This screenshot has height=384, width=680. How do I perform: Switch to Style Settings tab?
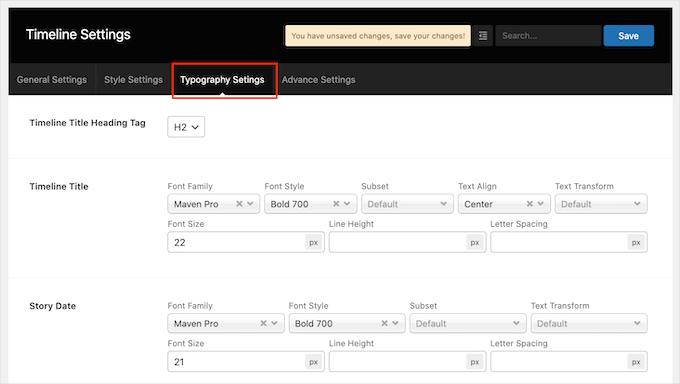pos(133,79)
